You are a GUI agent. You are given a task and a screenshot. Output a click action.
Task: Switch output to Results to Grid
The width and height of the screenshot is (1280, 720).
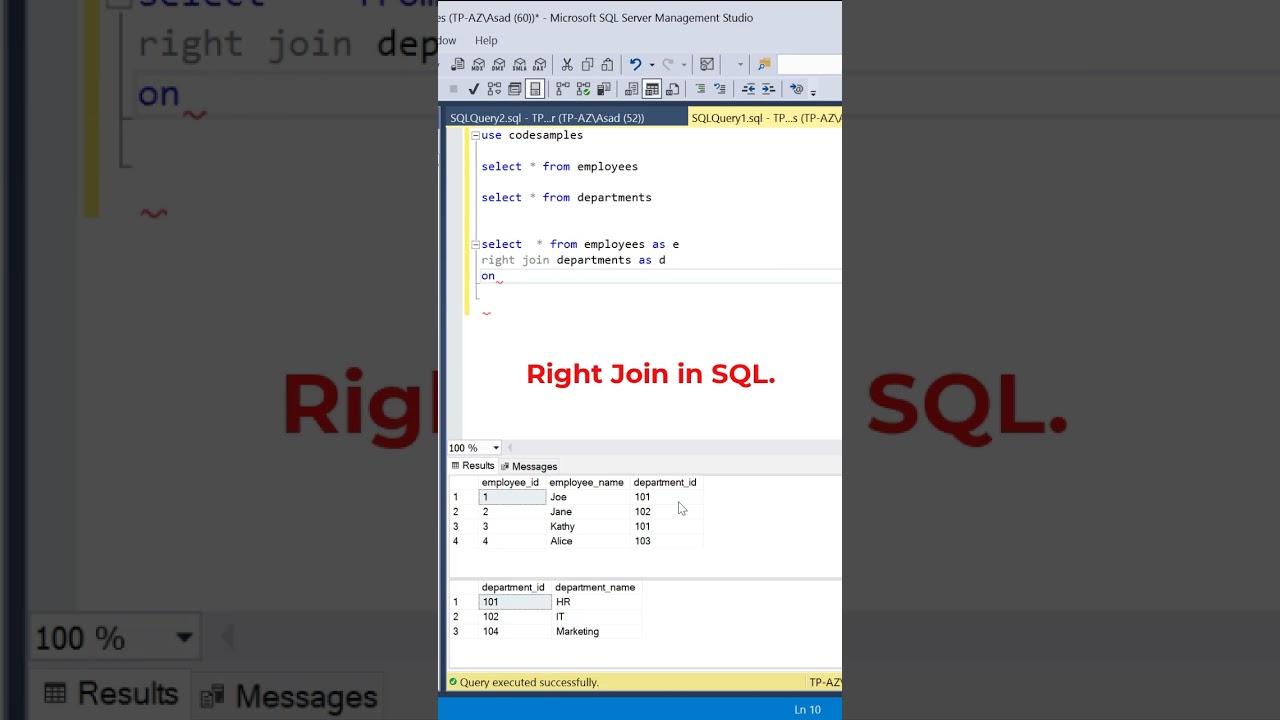[x=652, y=89]
